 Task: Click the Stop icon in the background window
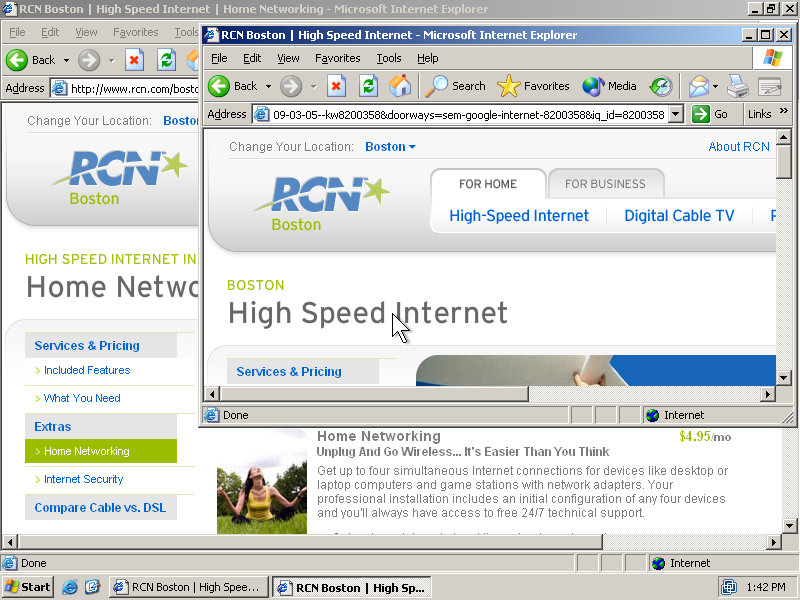(x=134, y=60)
